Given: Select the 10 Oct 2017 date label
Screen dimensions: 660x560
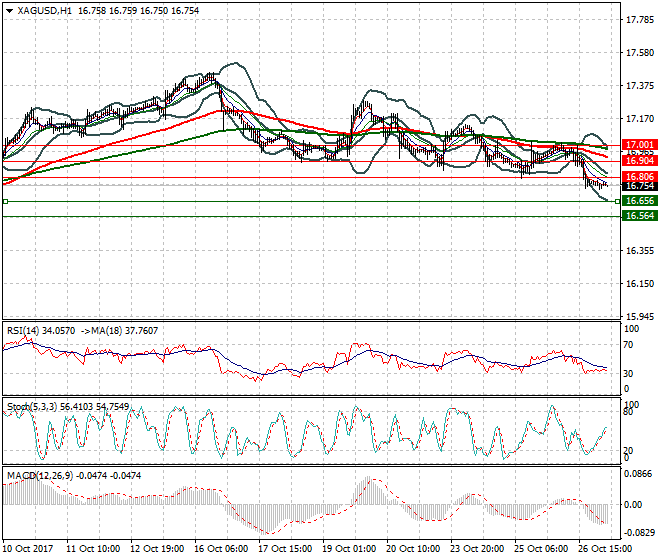Looking at the screenshot, I should point(28,549).
